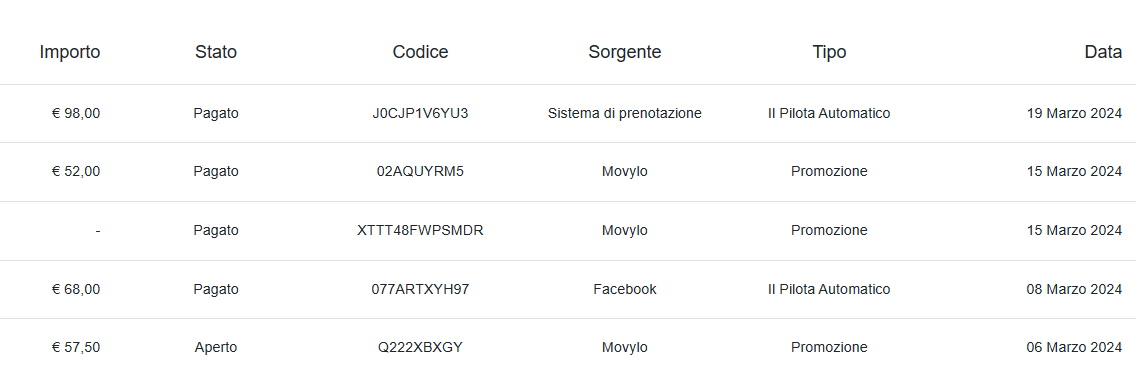The height and width of the screenshot is (369, 1143).
Task: Select the Stato column header
Action: [216, 52]
